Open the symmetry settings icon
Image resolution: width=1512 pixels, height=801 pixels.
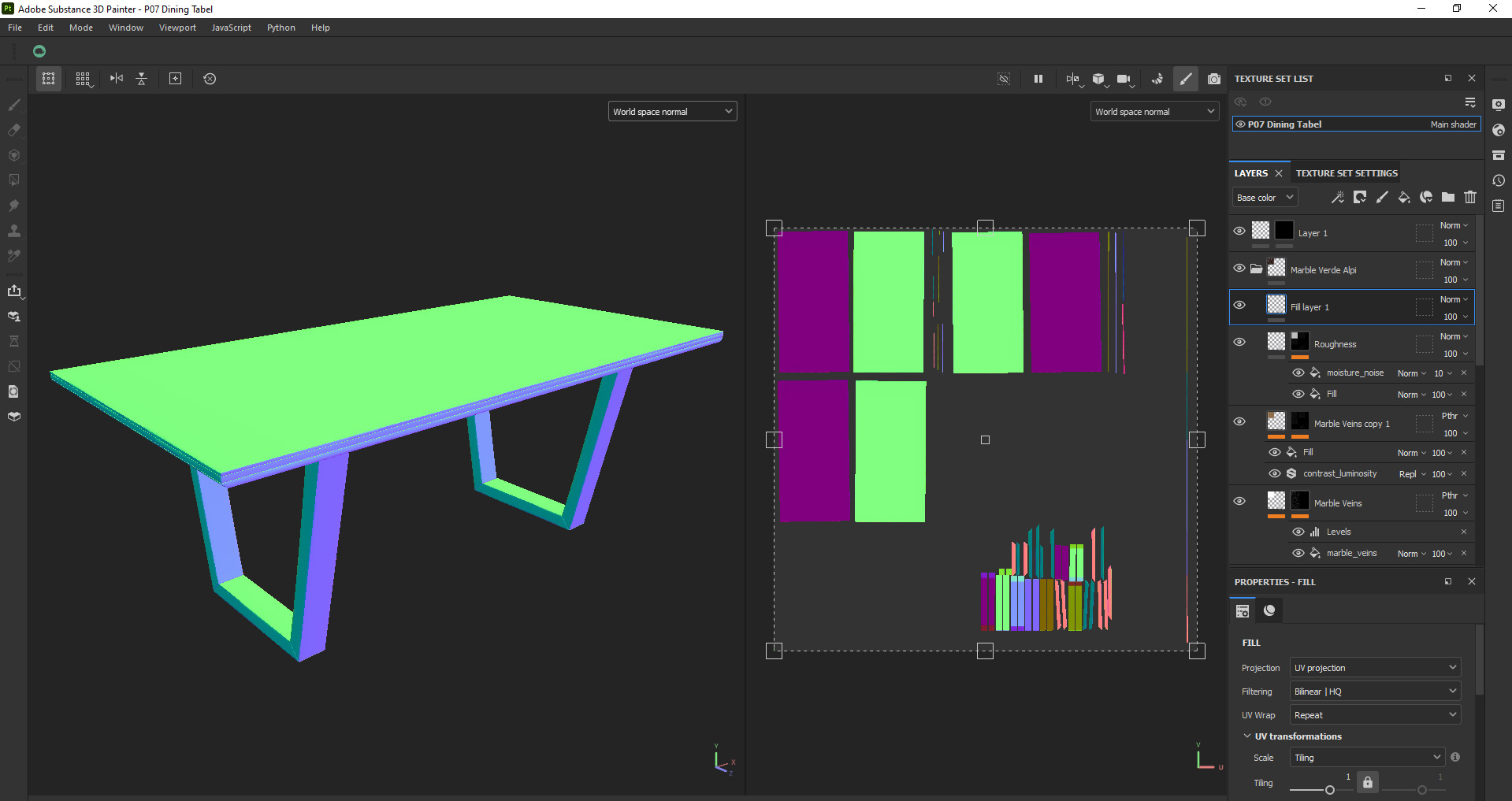1073,79
